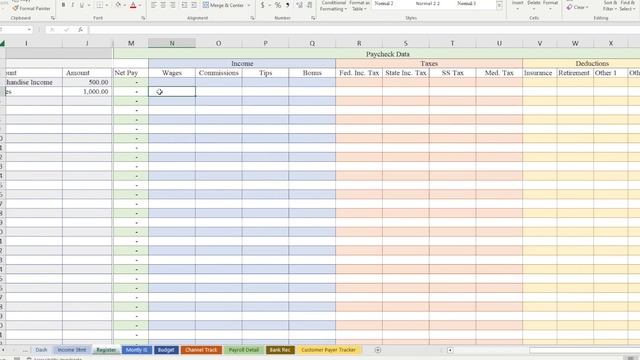
Task: Open the Borders dropdown arrow
Action: 107,5
